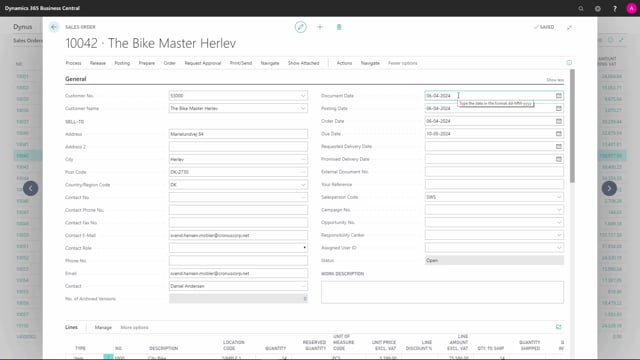Open the Prepare menu

[x=147, y=63]
